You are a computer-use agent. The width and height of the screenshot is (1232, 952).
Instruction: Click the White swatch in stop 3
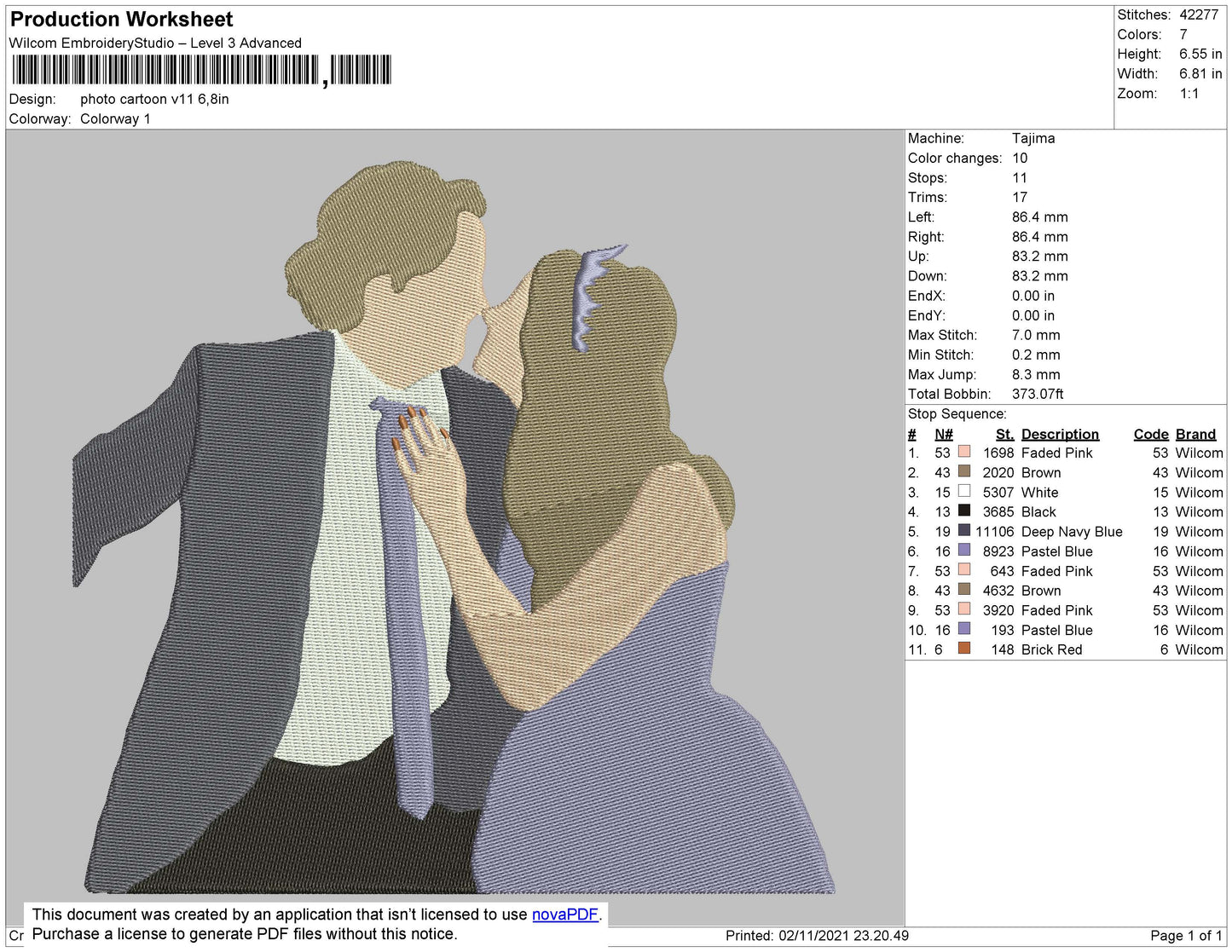964,491
